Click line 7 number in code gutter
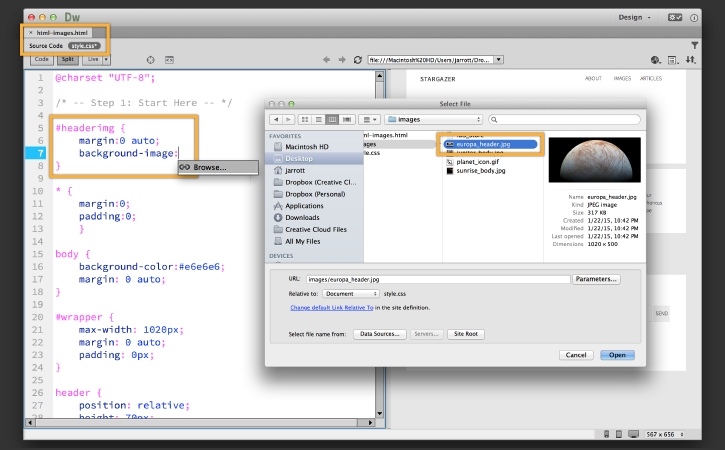 click(41, 153)
